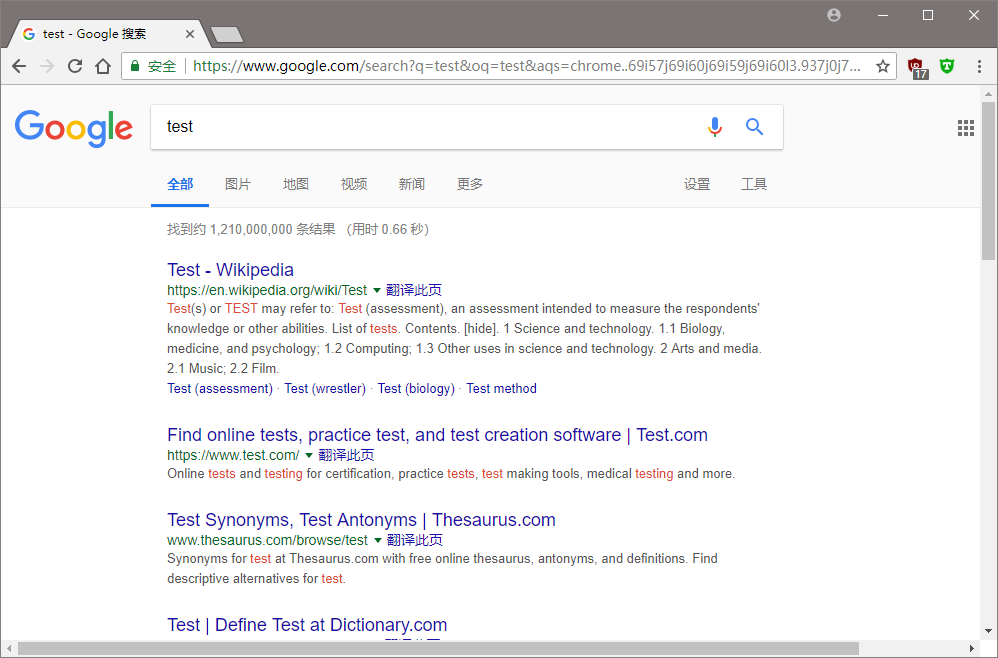Expand the arrow next to en.wikipedia.org URL
998x658 pixels.
377,291
